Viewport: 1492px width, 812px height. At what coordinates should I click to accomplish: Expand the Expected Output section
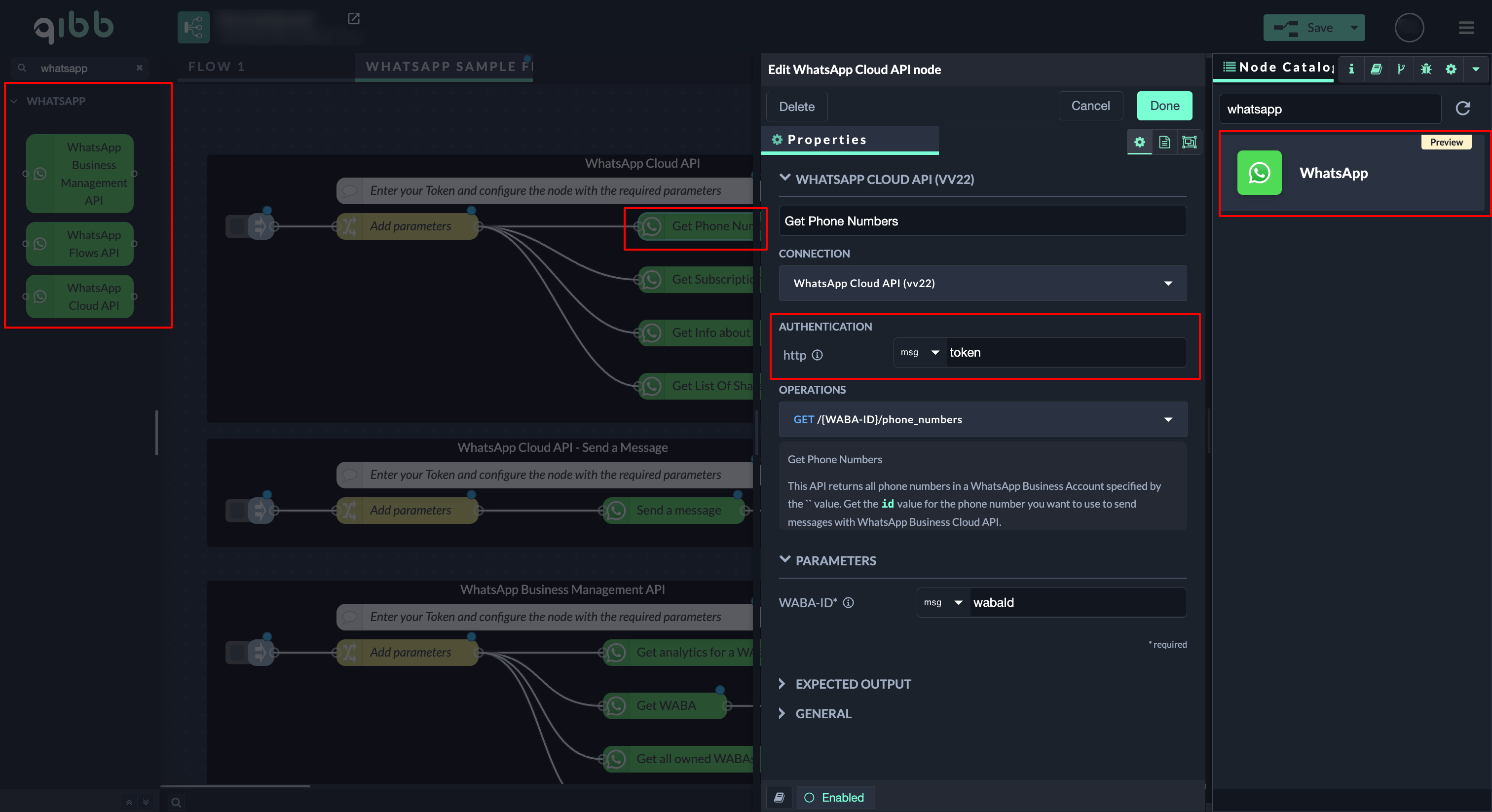[x=853, y=684]
